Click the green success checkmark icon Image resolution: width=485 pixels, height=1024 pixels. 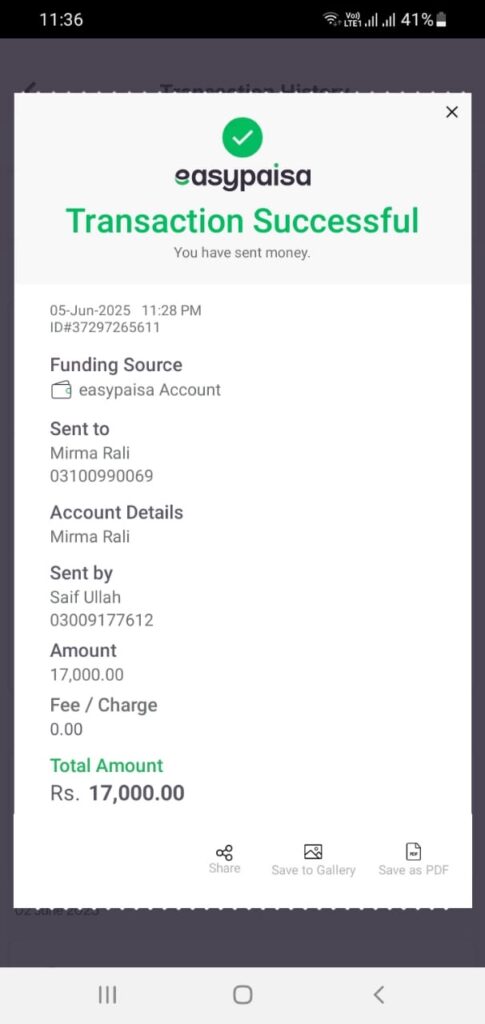click(242, 137)
